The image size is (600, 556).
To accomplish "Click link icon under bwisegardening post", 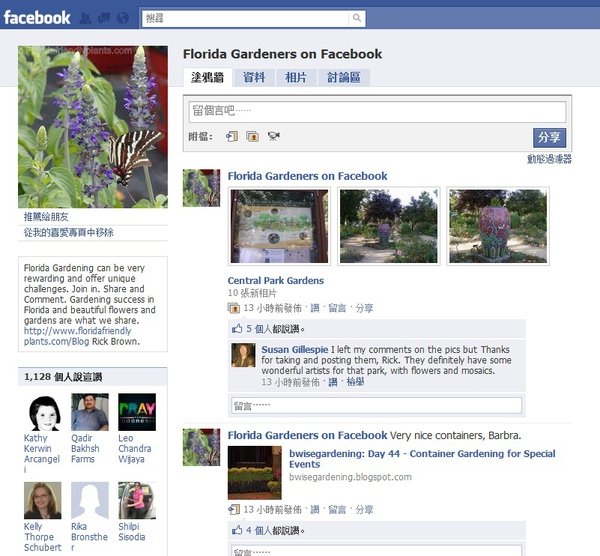I will click(233, 509).
